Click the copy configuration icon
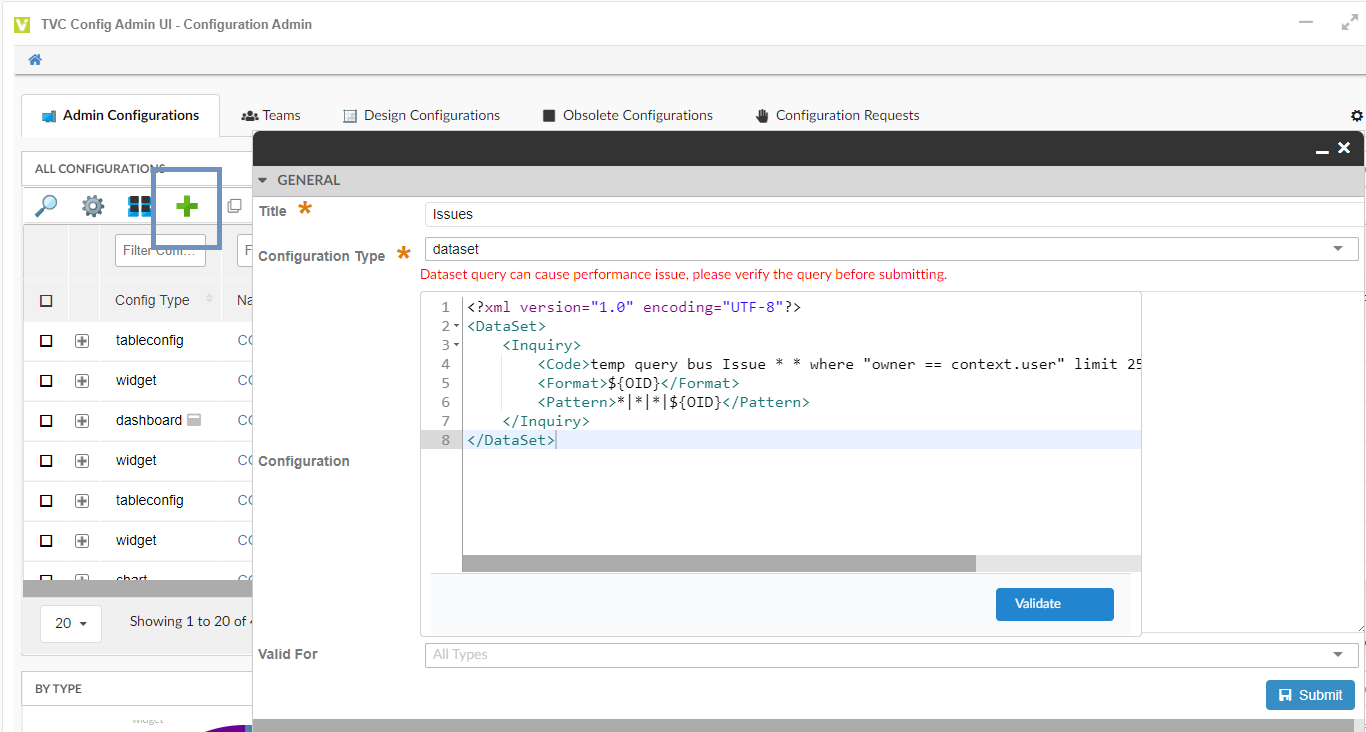Image resolution: width=1366 pixels, height=732 pixels. point(234,206)
